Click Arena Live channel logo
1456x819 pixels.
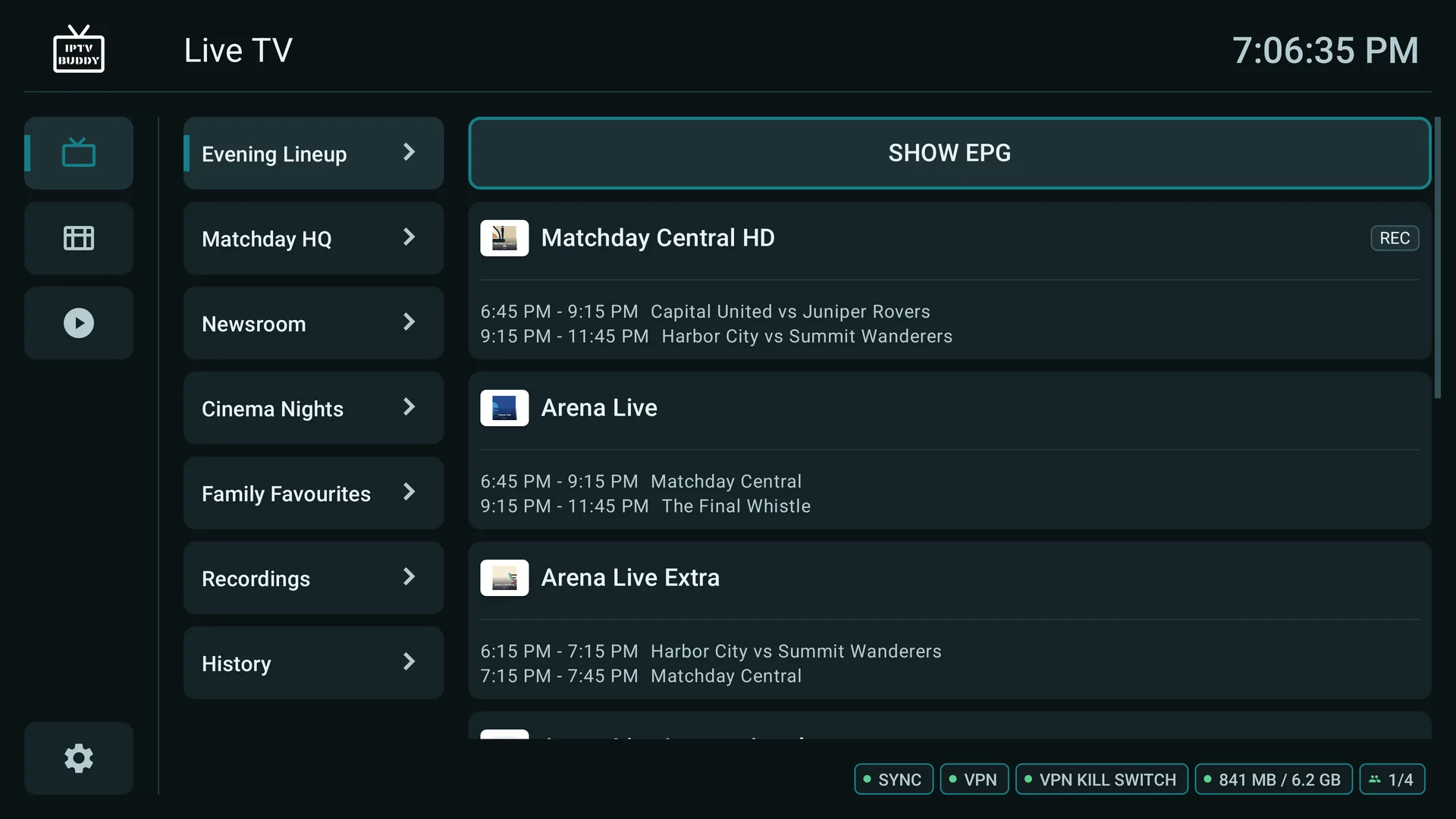click(504, 408)
